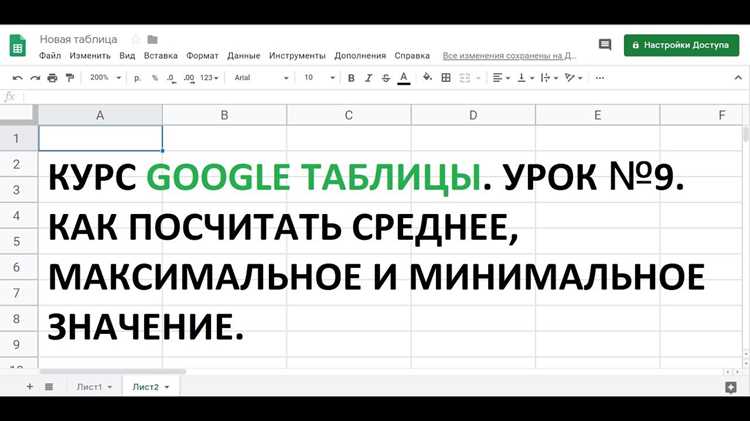Viewport: 750px width, 421px height.
Task: Select column D header
Action: click(473, 115)
